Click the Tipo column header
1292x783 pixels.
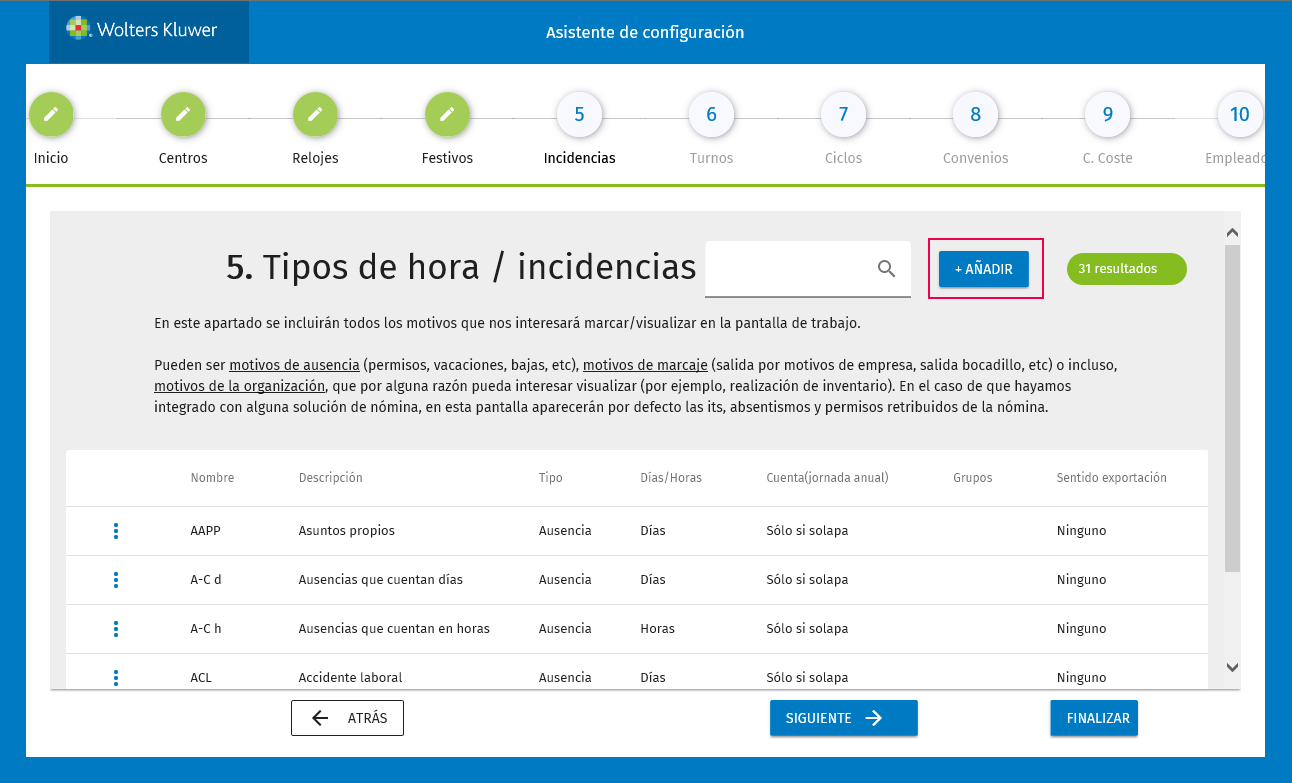coord(550,478)
